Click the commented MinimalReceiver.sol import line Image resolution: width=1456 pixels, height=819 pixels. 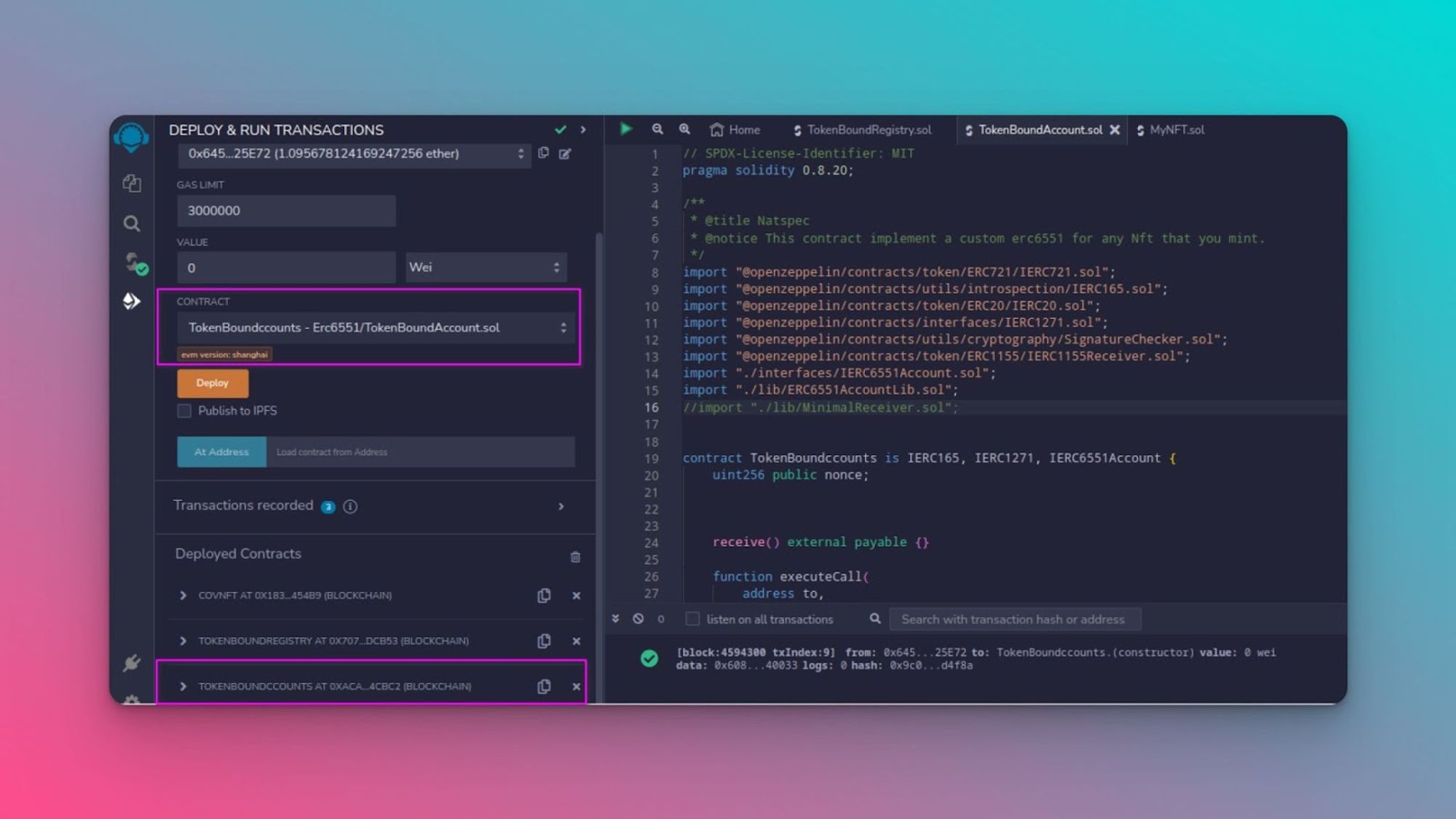820,408
